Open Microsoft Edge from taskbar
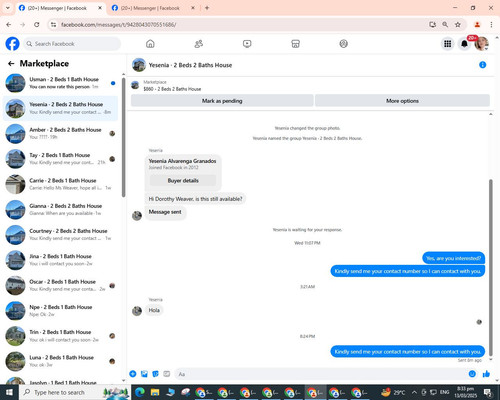Screen dimensions: 500x400 pyautogui.click(x=140, y=392)
